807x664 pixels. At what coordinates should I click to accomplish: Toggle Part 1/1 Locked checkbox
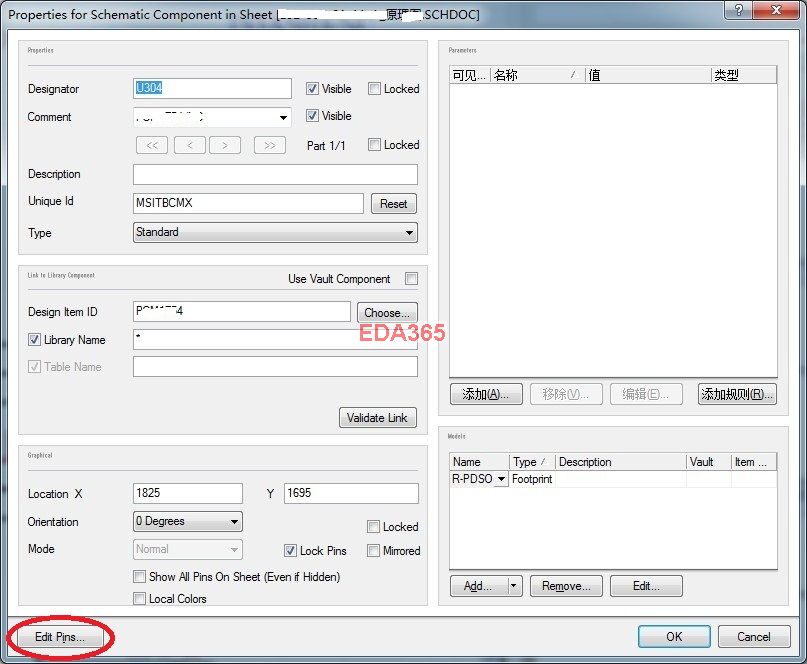(374, 145)
